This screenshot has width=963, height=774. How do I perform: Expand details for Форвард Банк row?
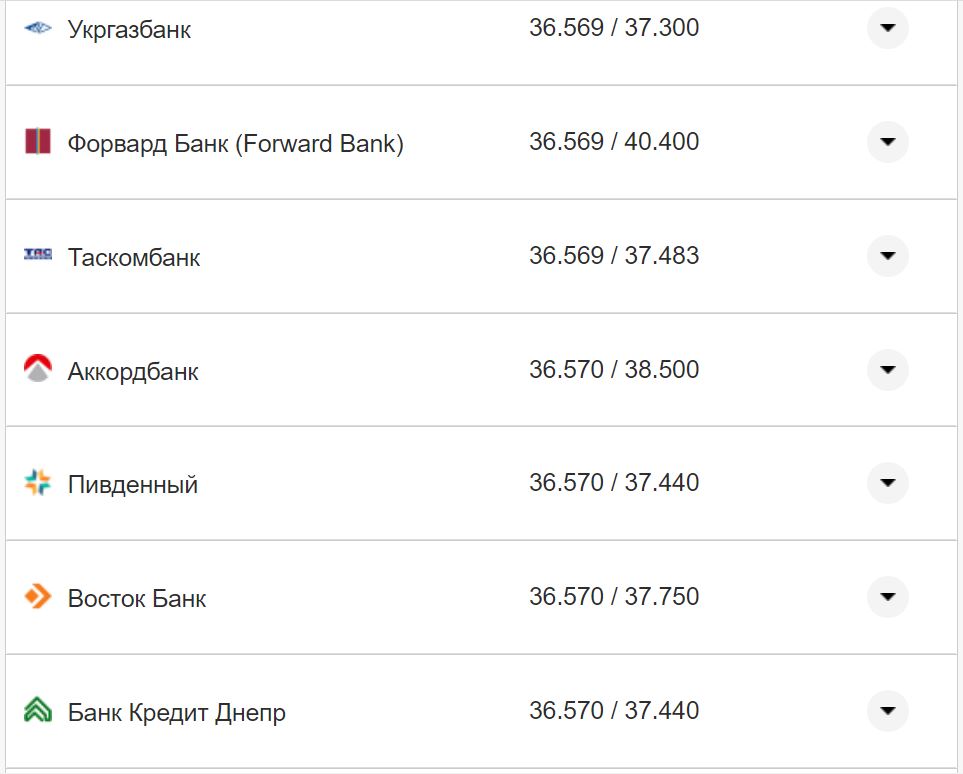[x=887, y=142]
